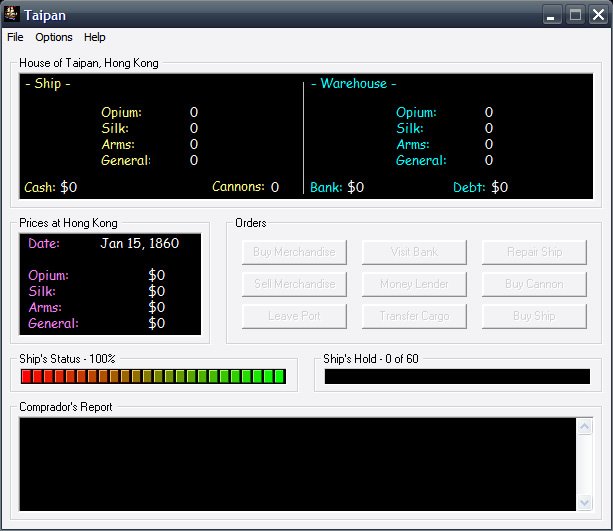Click the Sell Merchandise button
Image resolution: width=613 pixels, height=531 pixels.
pos(294,284)
